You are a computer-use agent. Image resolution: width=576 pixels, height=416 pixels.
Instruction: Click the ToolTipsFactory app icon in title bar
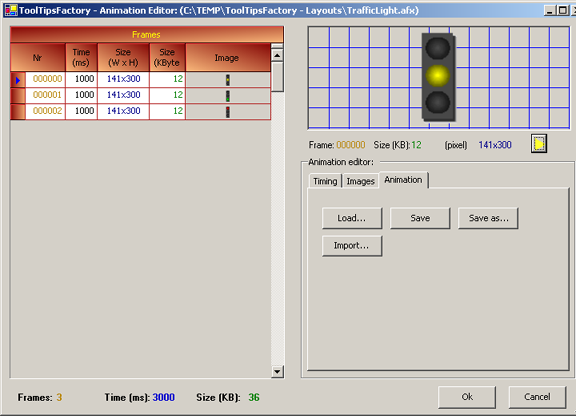11,10
